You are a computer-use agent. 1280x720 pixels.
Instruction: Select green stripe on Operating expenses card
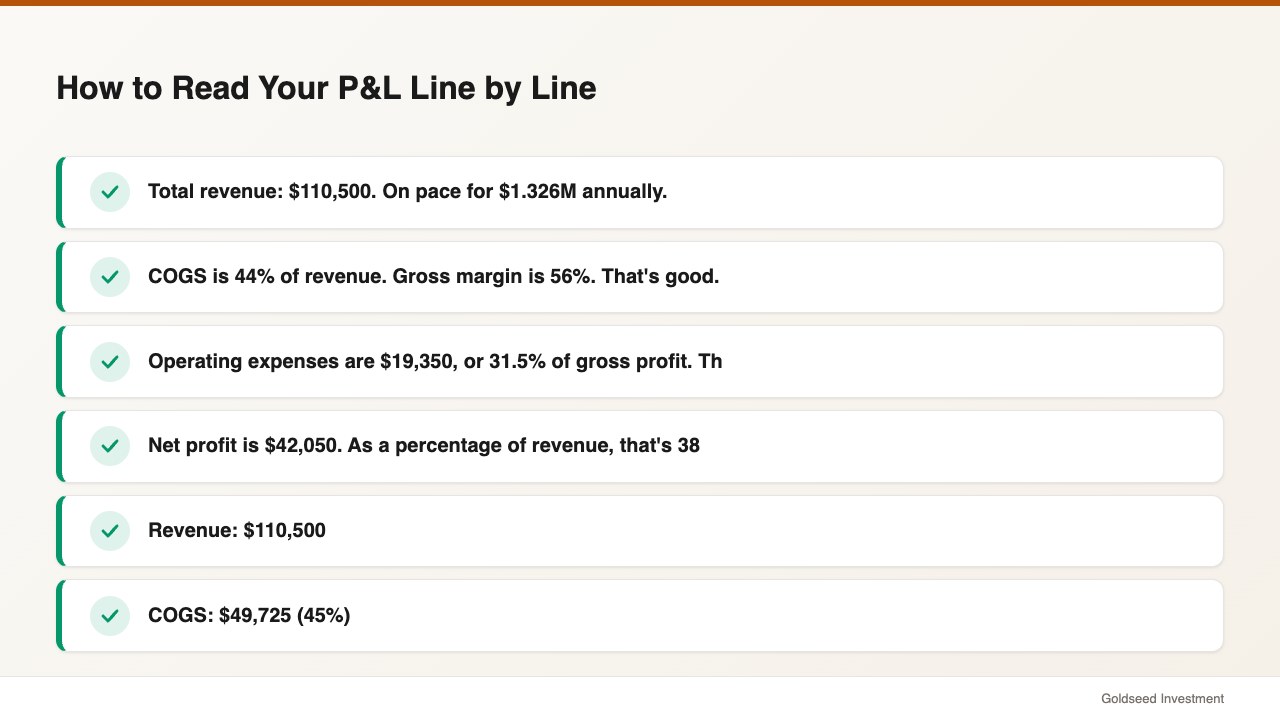click(59, 361)
